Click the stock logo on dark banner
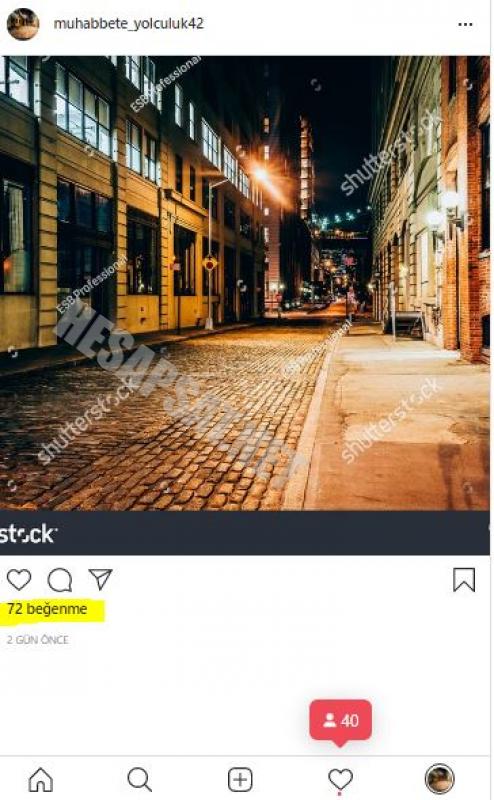 (x=28, y=534)
